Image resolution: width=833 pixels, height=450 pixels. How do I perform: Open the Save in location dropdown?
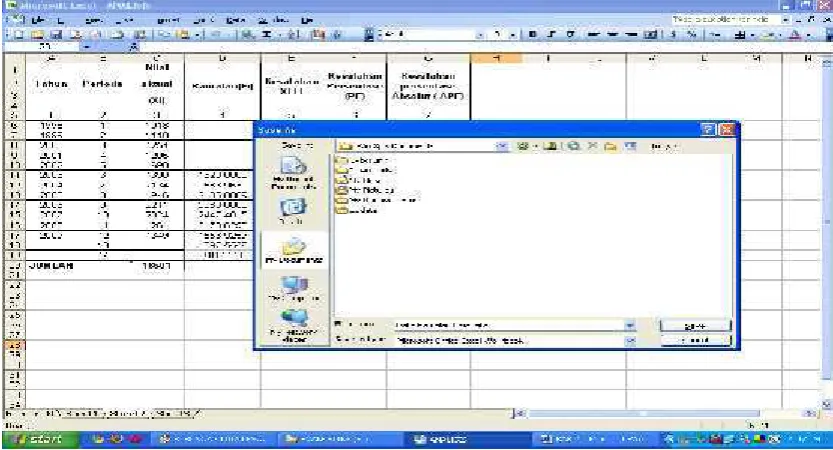502,146
